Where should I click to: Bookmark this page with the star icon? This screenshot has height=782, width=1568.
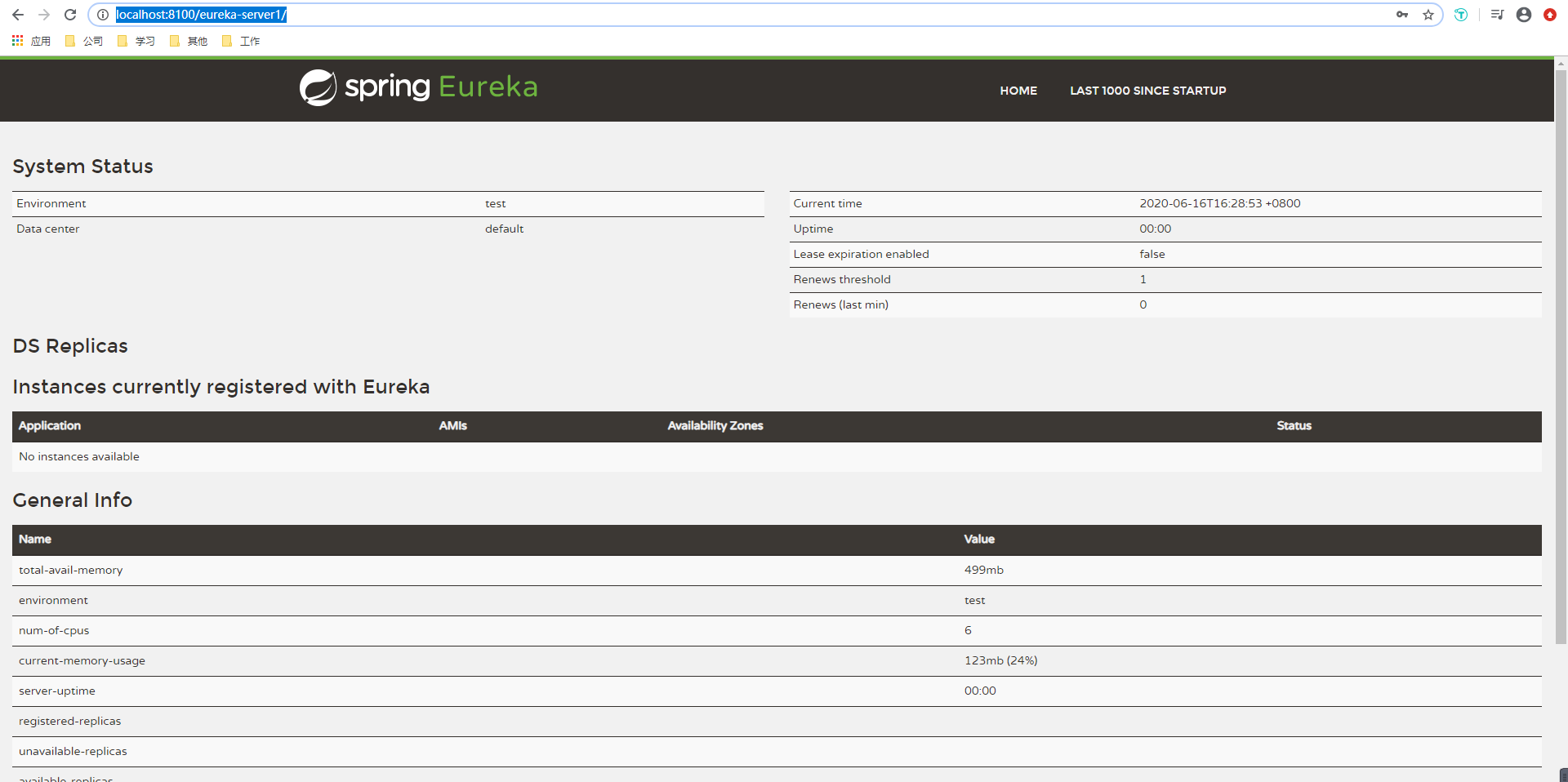coord(1428,15)
